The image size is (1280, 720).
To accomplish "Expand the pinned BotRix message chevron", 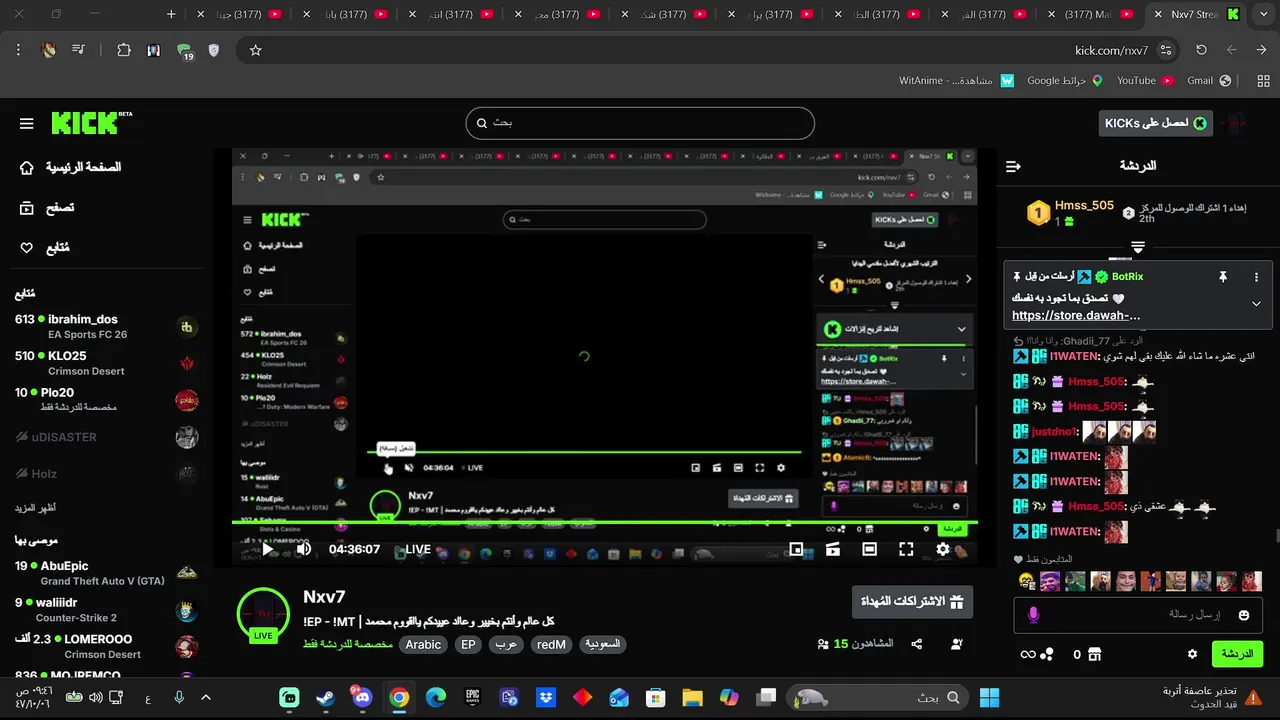I will (x=1256, y=304).
